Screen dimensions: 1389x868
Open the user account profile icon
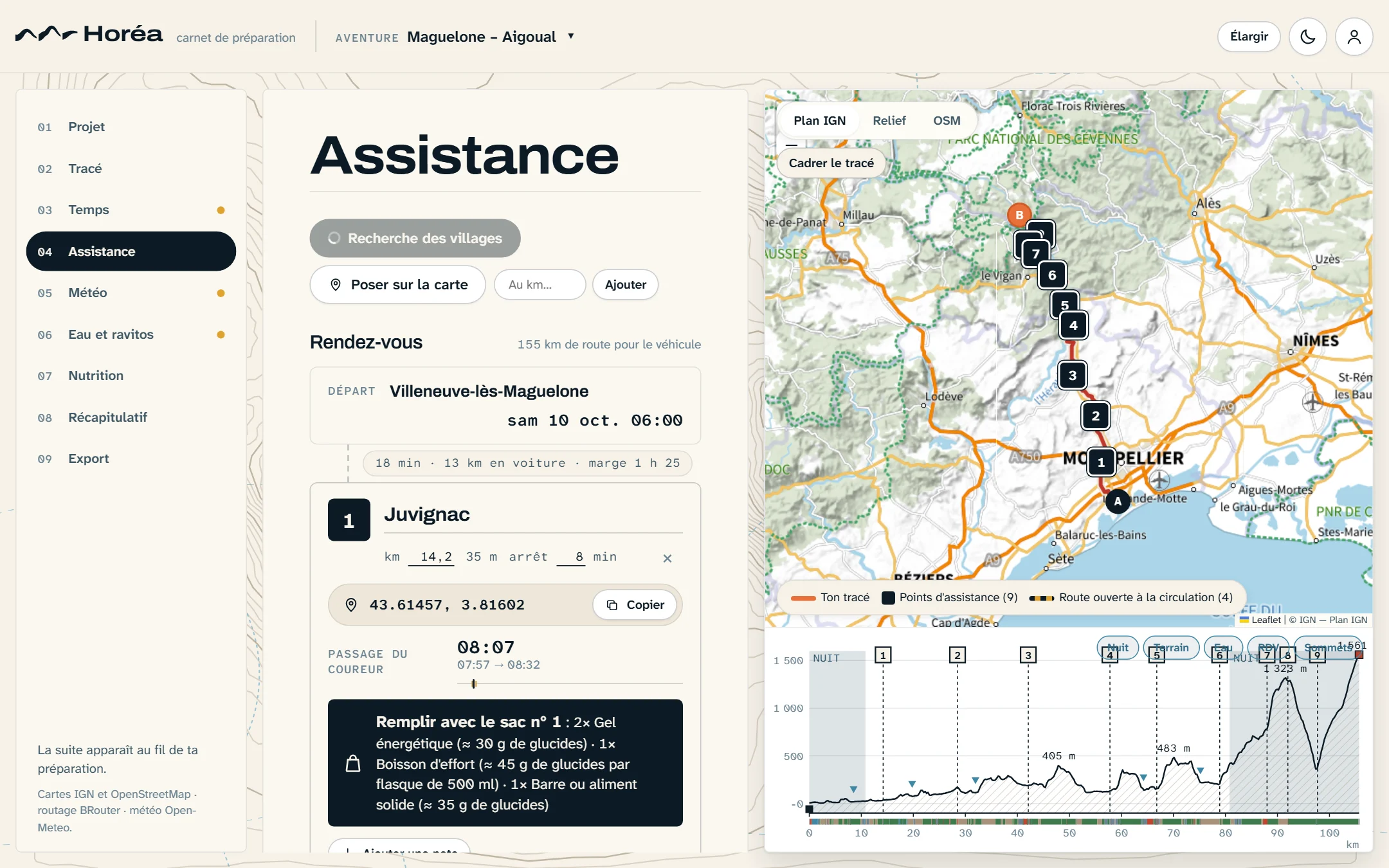click(x=1354, y=37)
